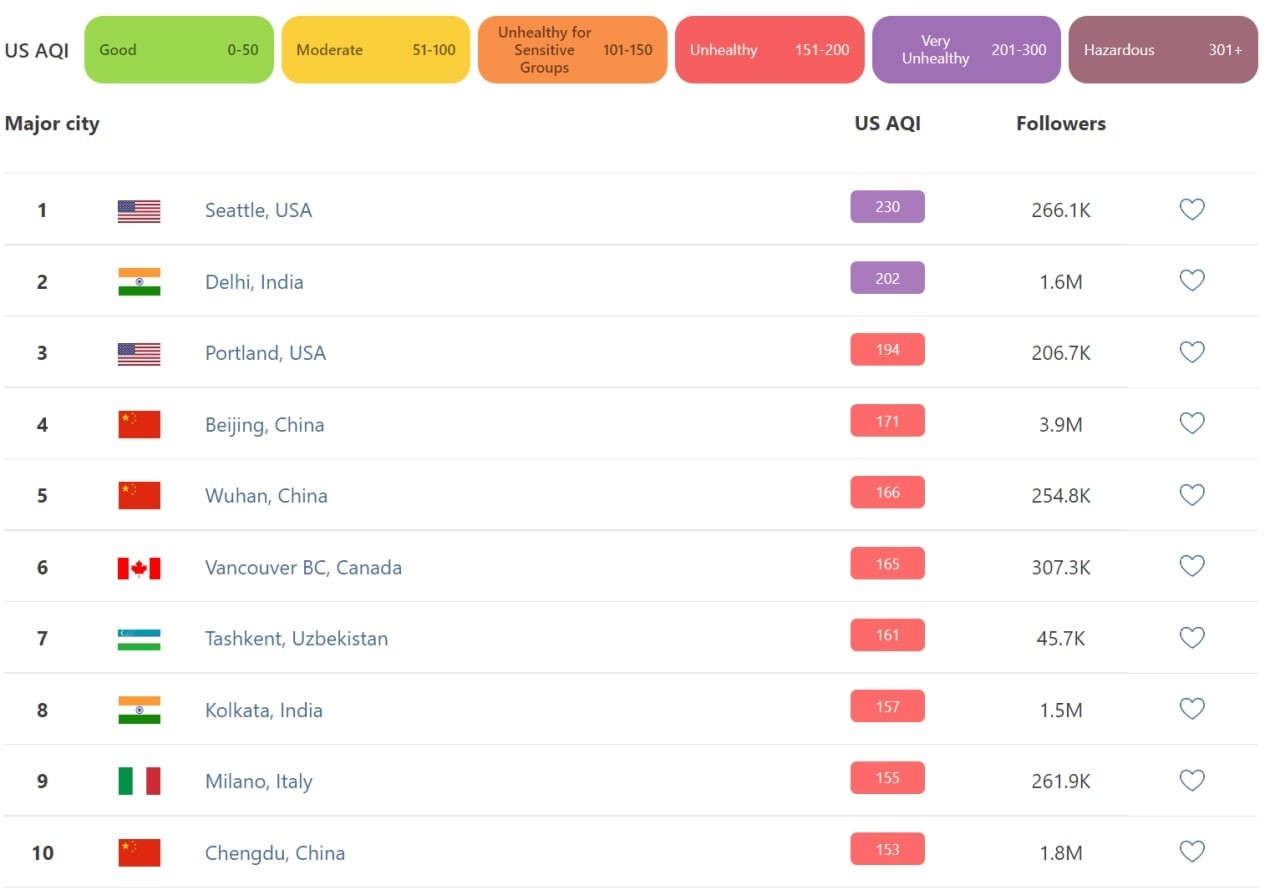Toggle the heart next to Beijing
Viewport: 1280px width, 890px height.
[1191, 424]
